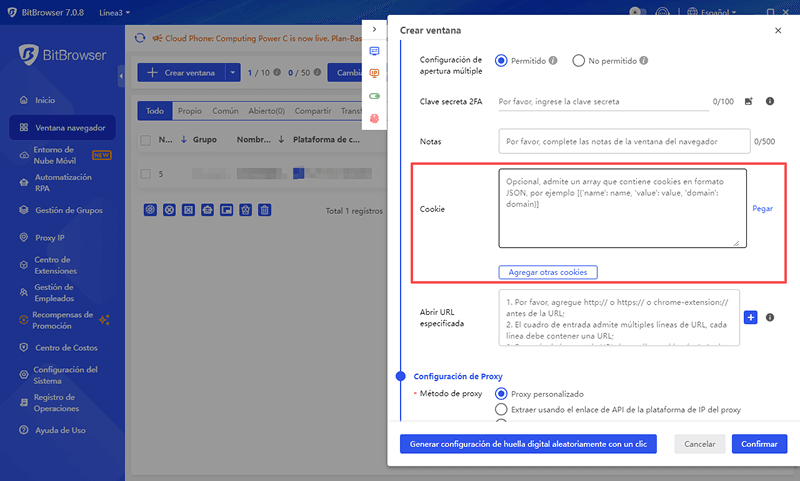Open Entorno de Nube Móvil section
800x481 pixels.
(65, 155)
